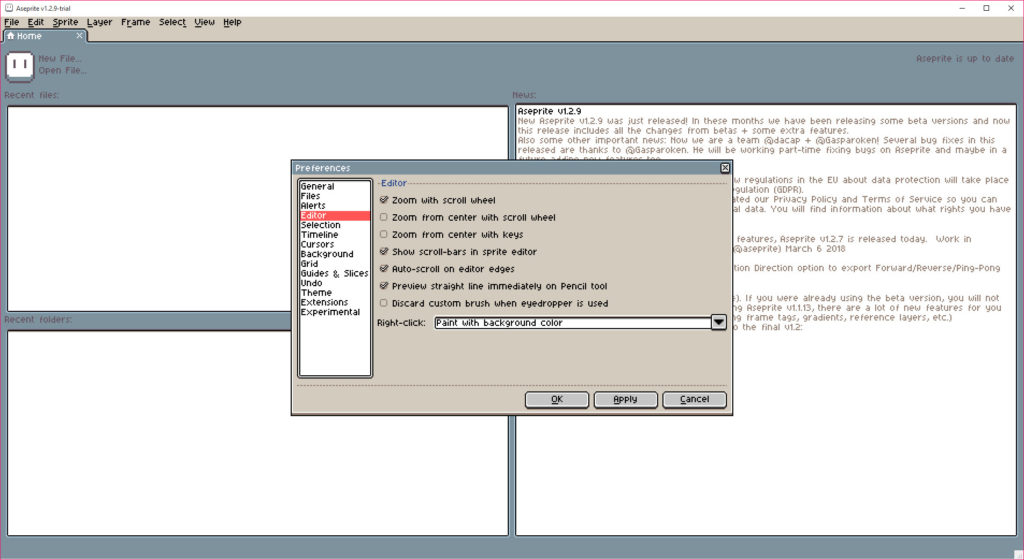Screen dimensions: 1024x560
Task: Toggle Auto-scroll on editor edges
Action: point(384,268)
